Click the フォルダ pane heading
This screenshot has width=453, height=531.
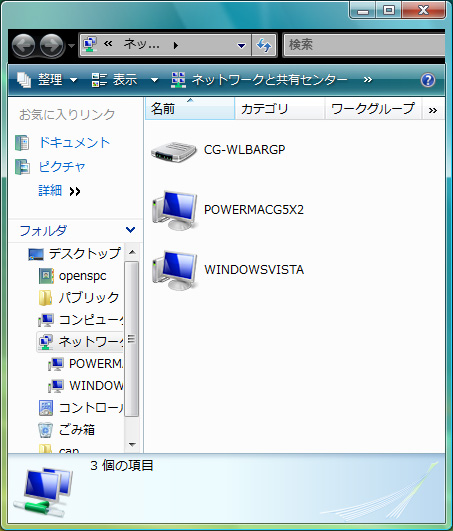coord(43,231)
